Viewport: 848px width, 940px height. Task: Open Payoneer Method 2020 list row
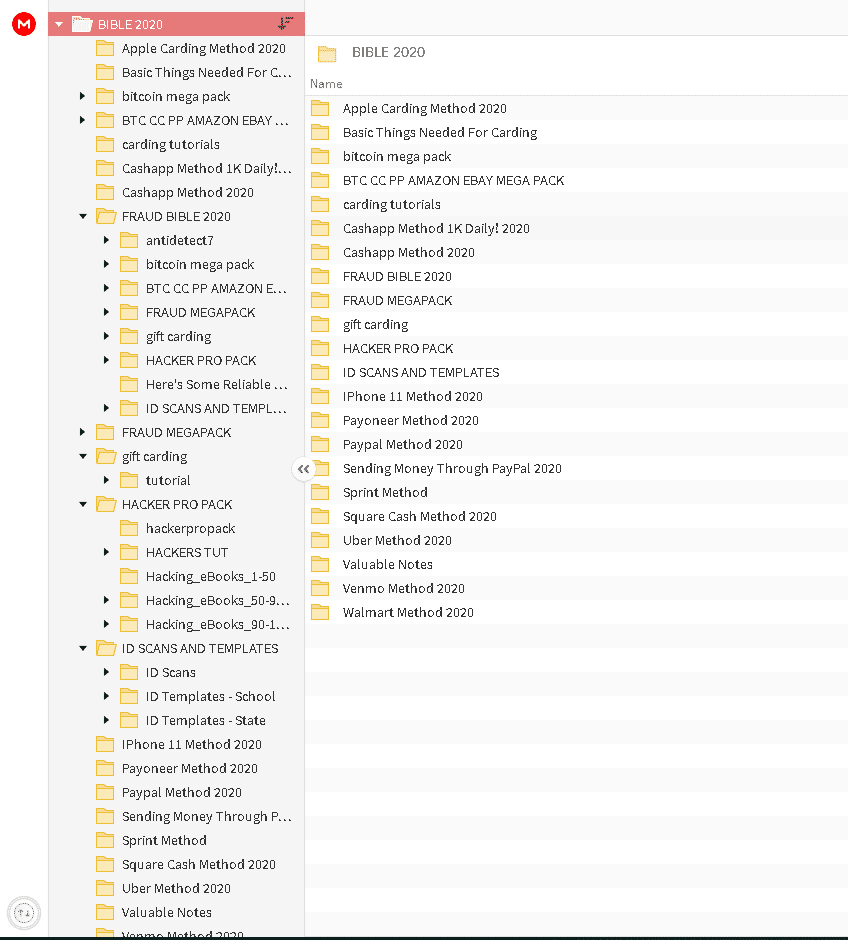pos(577,420)
